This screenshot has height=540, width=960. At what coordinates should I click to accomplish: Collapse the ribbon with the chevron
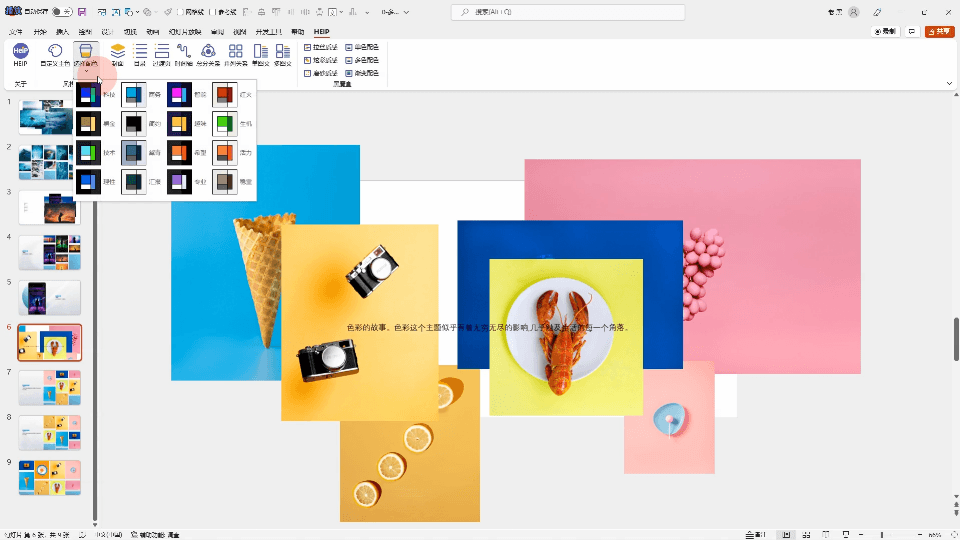[x=949, y=83]
